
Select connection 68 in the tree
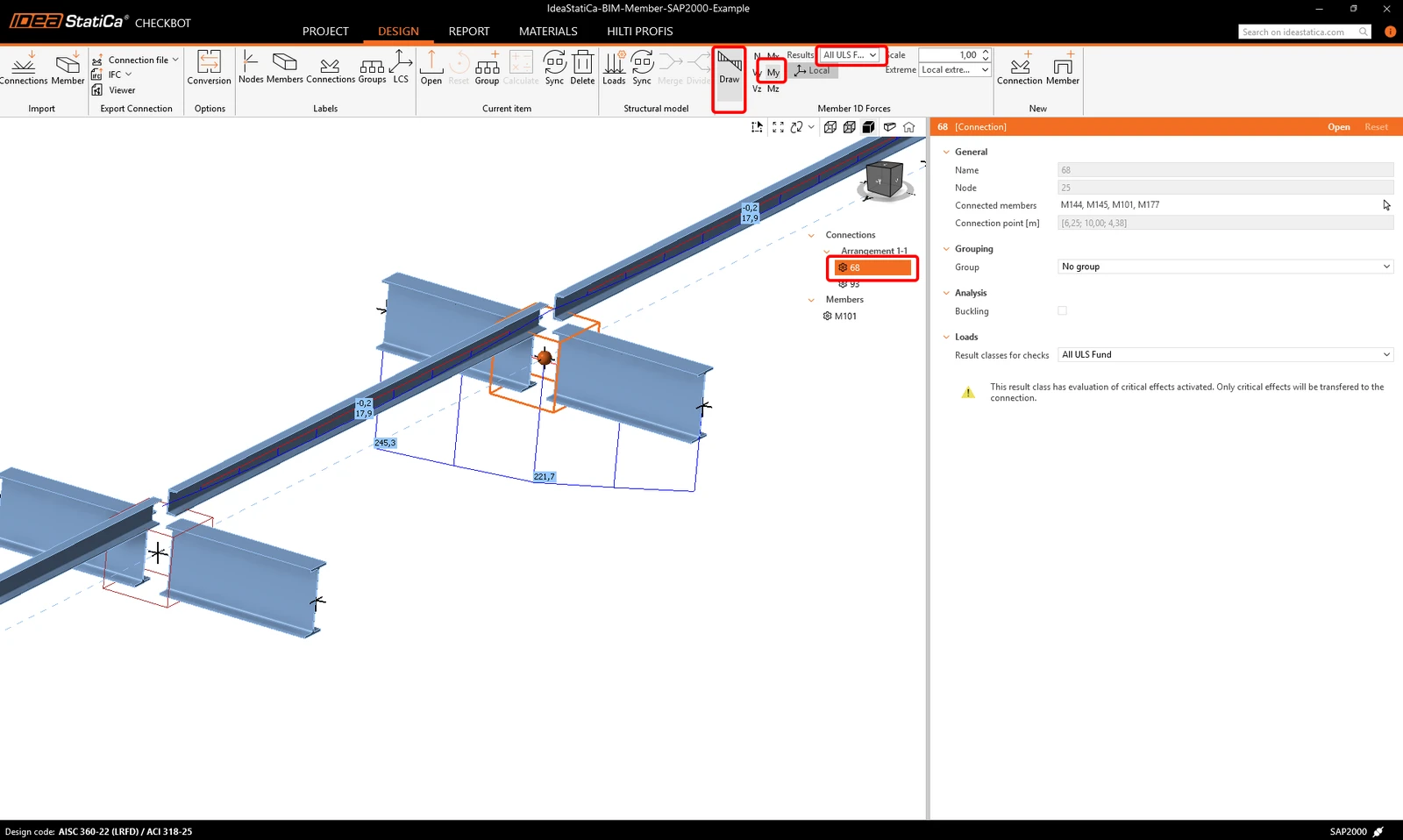[x=873, y=267]
